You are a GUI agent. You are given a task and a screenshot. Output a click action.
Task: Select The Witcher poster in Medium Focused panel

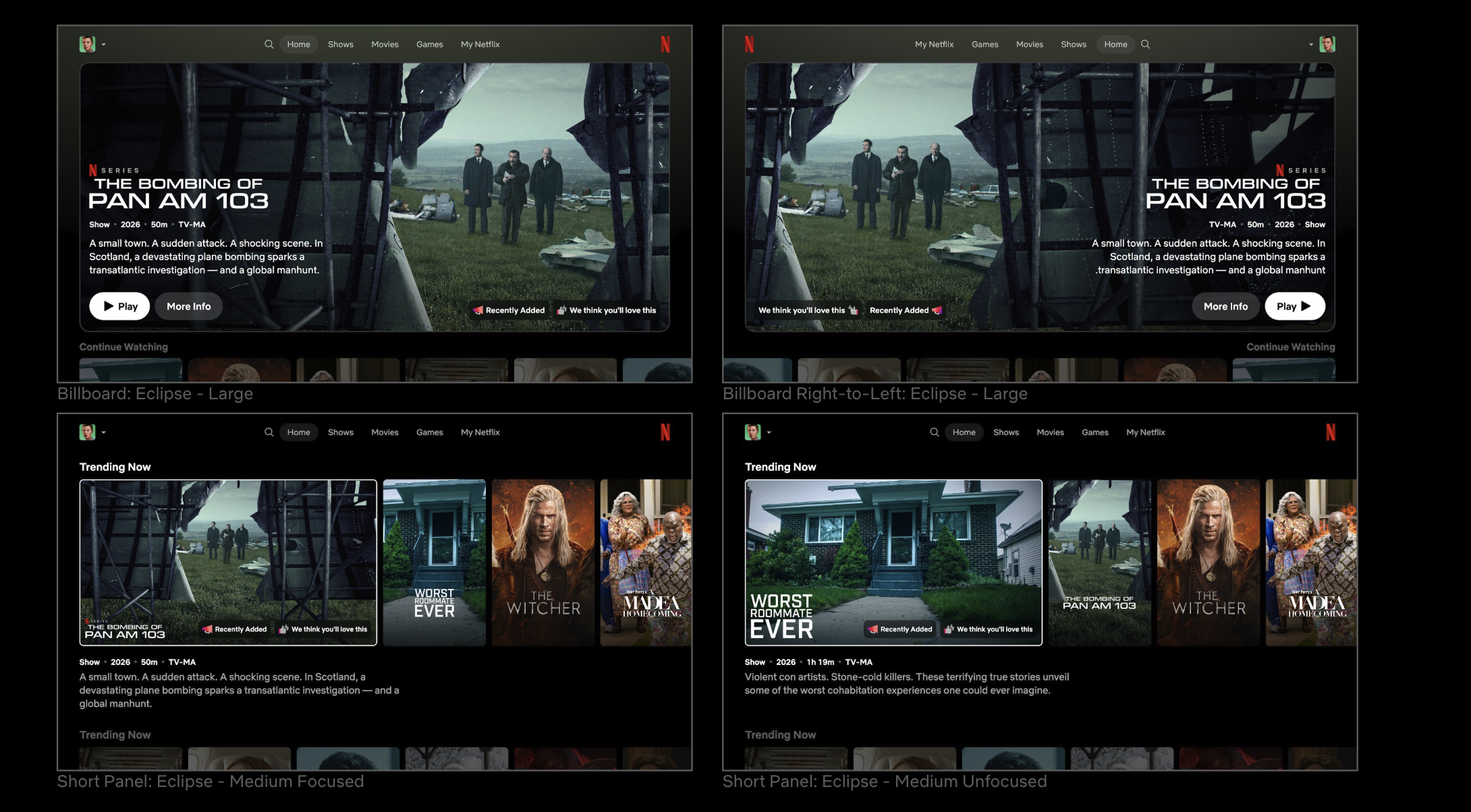point(543,562)
